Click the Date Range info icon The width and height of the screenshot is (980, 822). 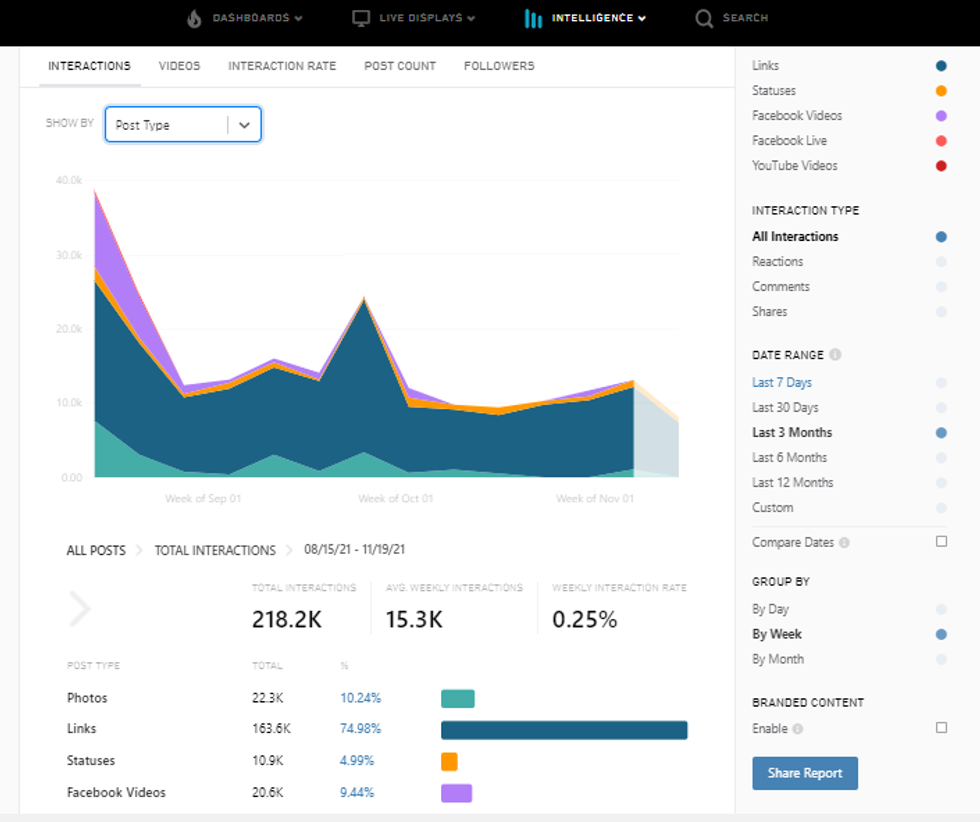click(x=835, y=355)
